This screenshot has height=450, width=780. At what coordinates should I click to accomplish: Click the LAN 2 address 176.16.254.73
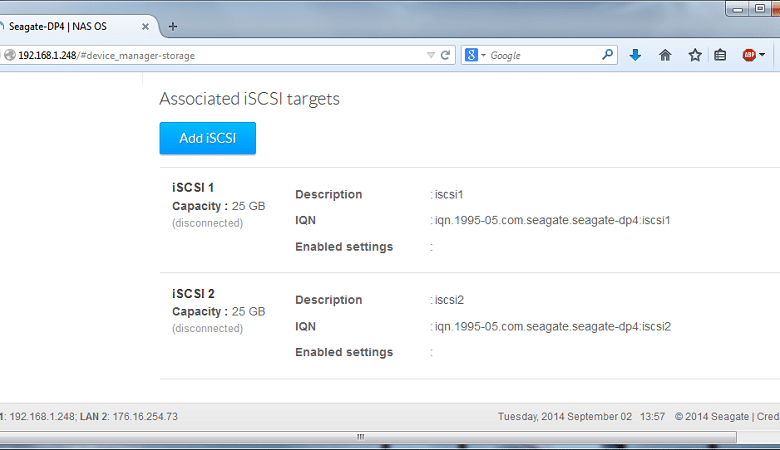[145, 417]
